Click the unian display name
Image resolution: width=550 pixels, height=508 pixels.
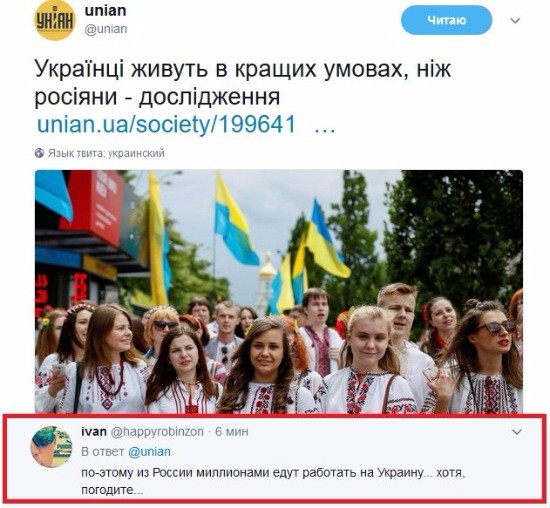click(105, 11)
